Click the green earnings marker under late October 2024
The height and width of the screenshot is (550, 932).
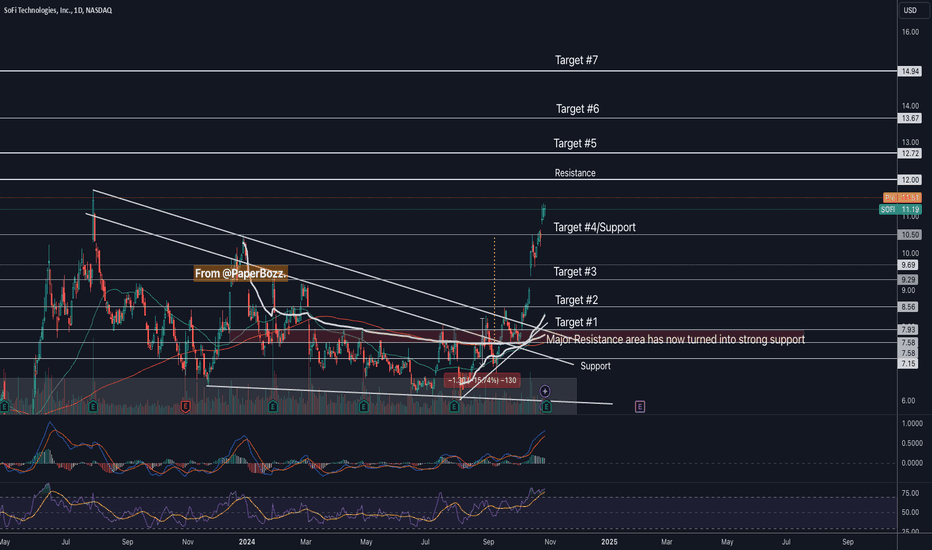pyautogui.click(x=546, y=407)
